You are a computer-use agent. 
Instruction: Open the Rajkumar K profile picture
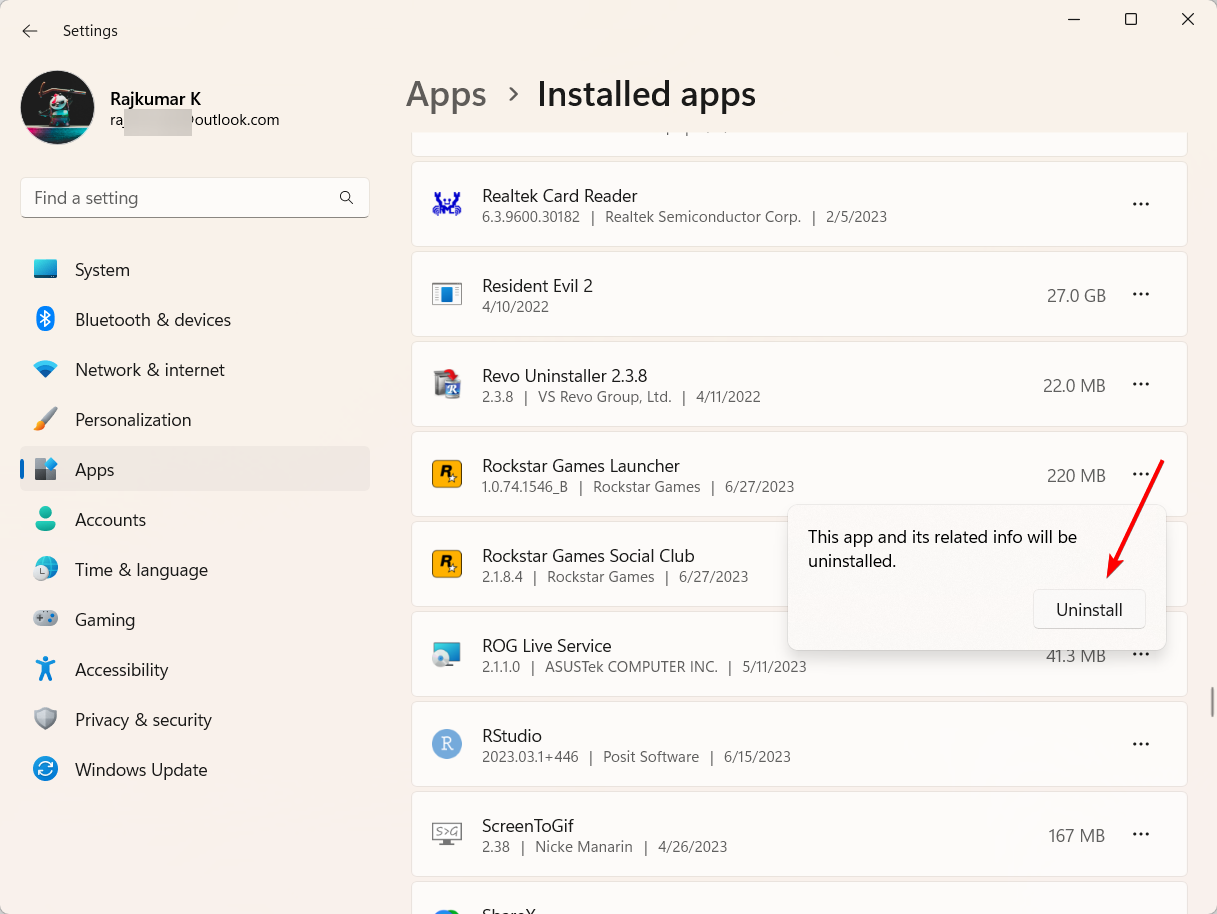pyautogui.click(x=58, y=107)
